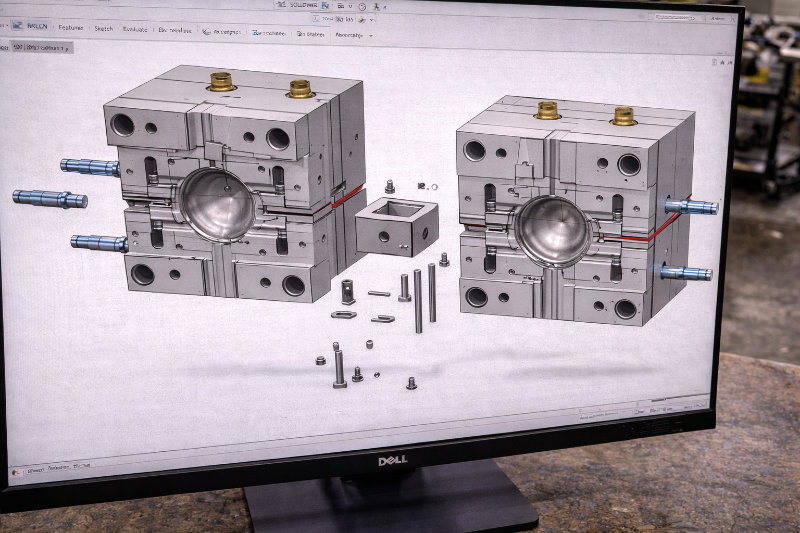Switch to the Sketch ribbon tab
Viewport: 800px width, 533px height.
click(104, 29)
